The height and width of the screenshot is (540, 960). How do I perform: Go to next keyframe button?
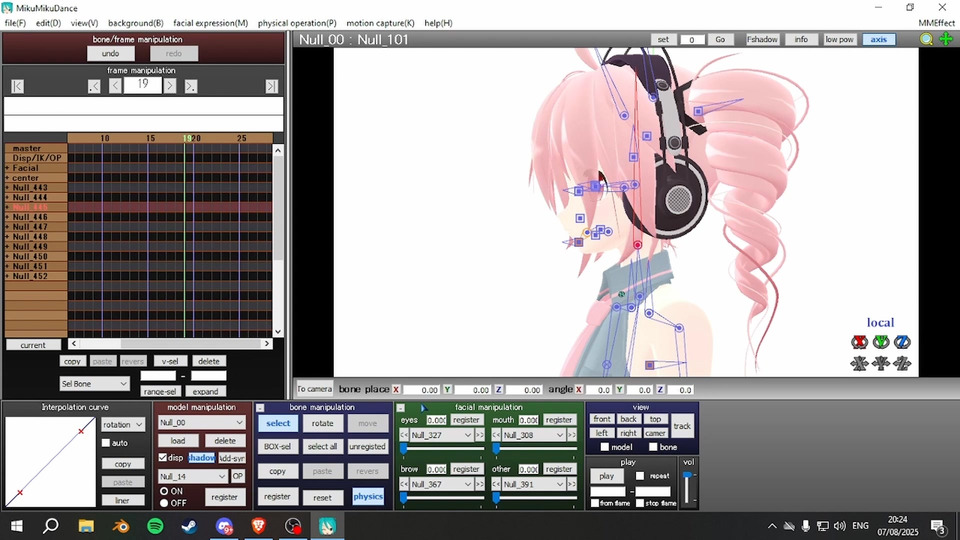pyautogui.click(x=191, y=86)
